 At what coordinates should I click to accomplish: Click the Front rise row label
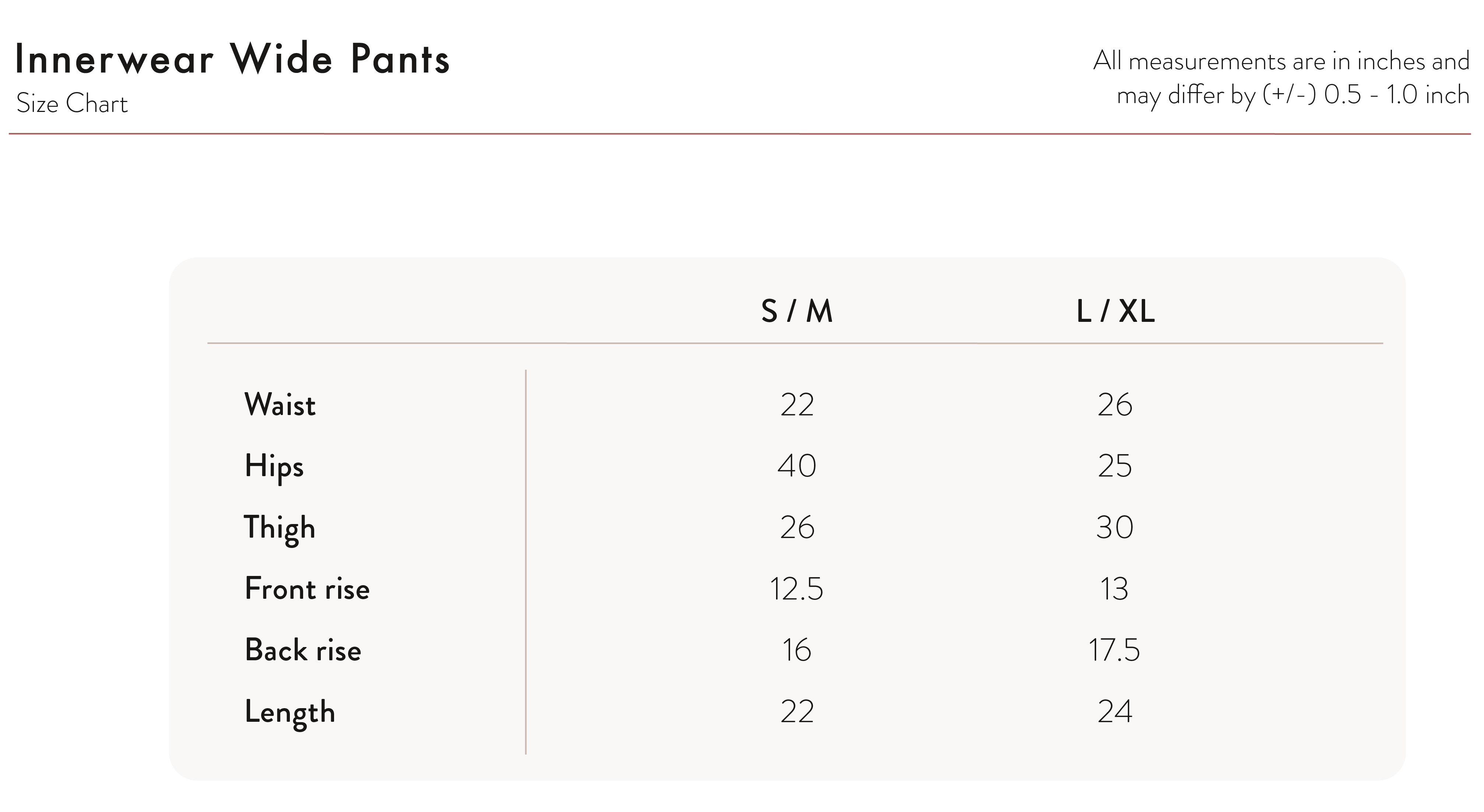tap(307, 588)
